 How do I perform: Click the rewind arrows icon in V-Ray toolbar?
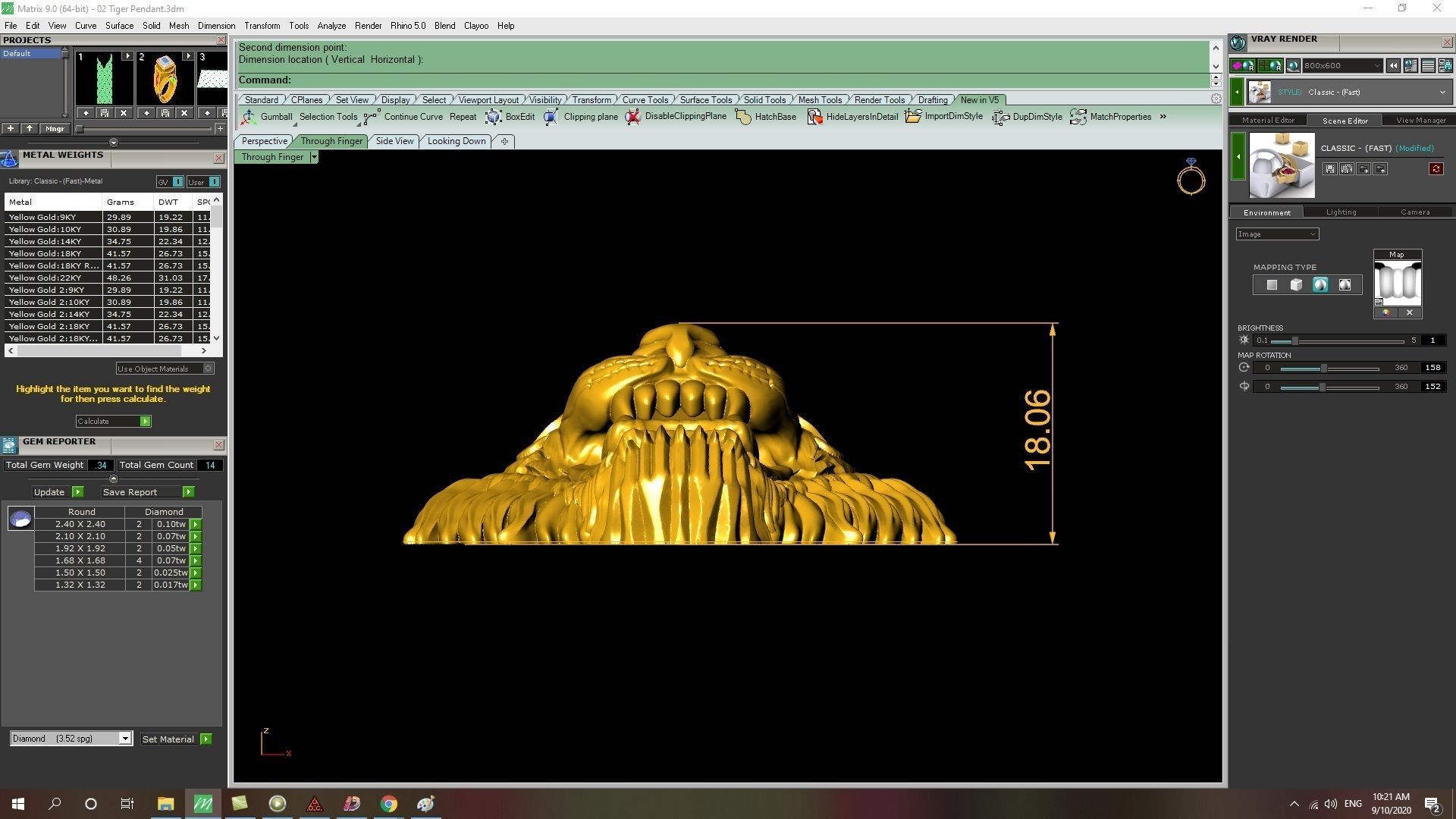1394,66
